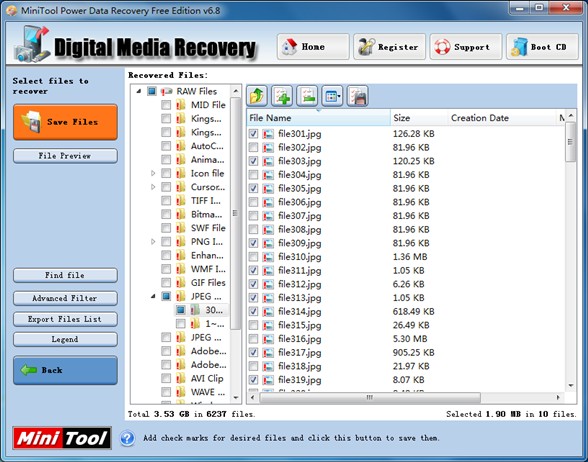The image size is (588, 462).
Task: Go Back with the blue Back button
Action: pyautogui.click(x=65, y=370)
